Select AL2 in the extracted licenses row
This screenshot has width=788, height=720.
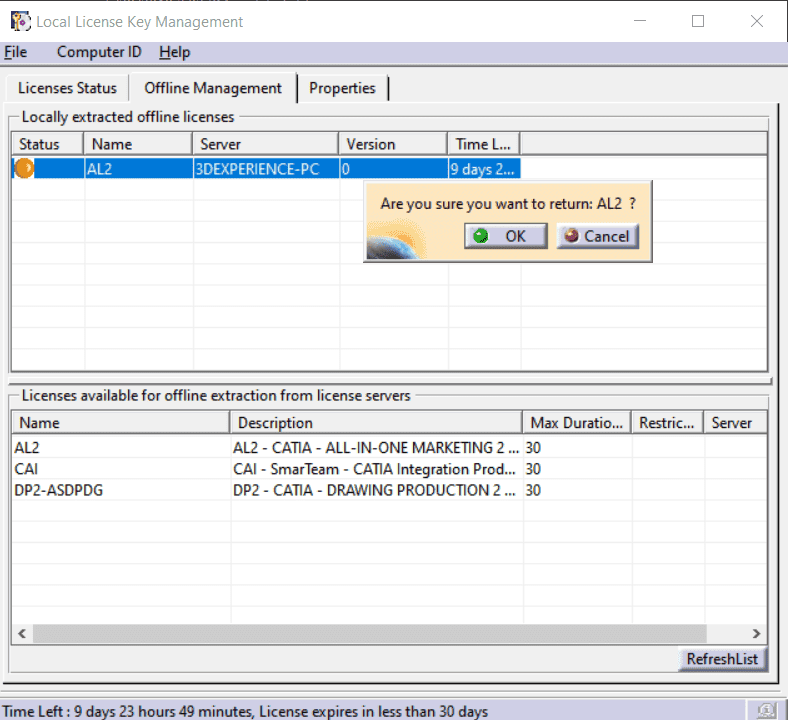tap(138, 169)
